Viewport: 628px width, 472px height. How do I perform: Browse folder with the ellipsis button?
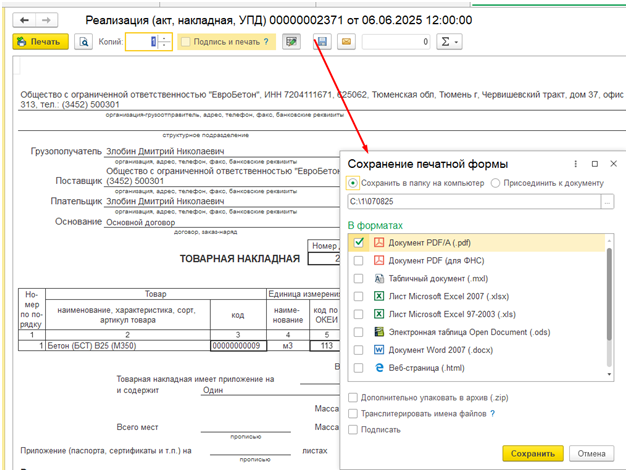(607, 202)
